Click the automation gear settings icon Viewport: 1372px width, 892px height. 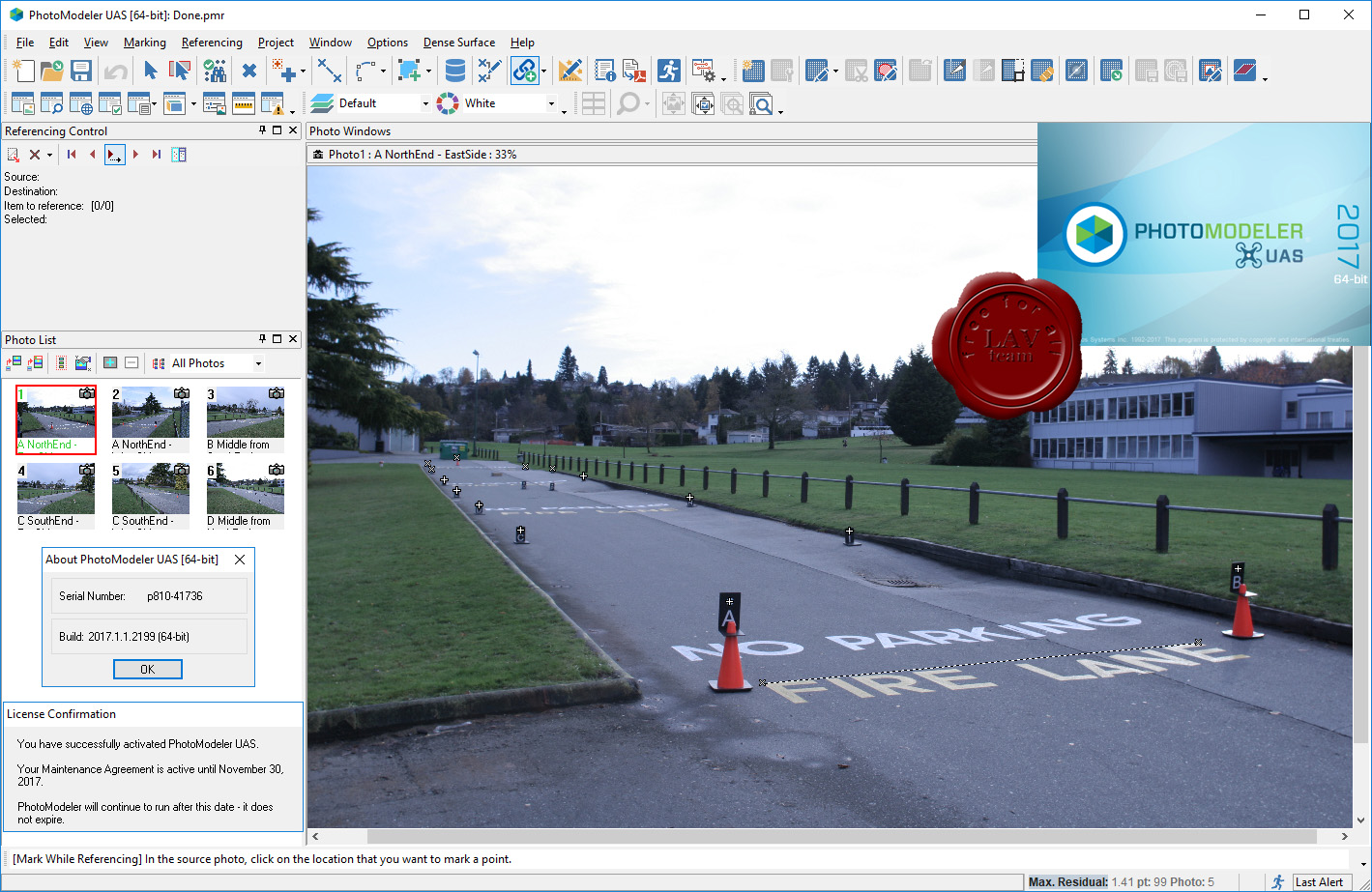click(x=703, y=71)
